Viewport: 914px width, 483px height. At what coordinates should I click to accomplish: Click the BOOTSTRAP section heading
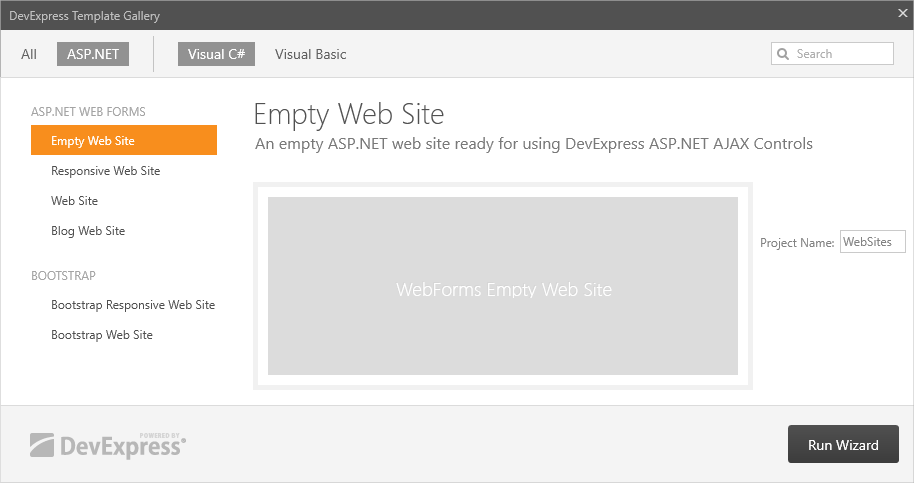click(63, 276)
